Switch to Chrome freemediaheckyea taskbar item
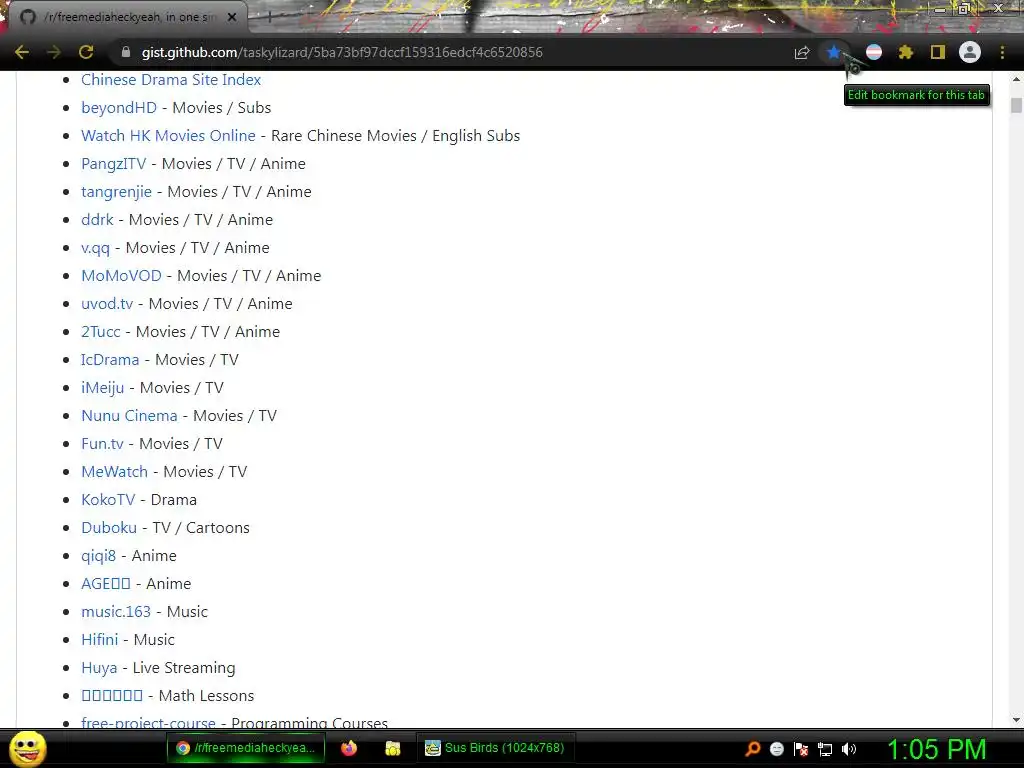Screen dimensions: 1024x768 click(245, 748)
